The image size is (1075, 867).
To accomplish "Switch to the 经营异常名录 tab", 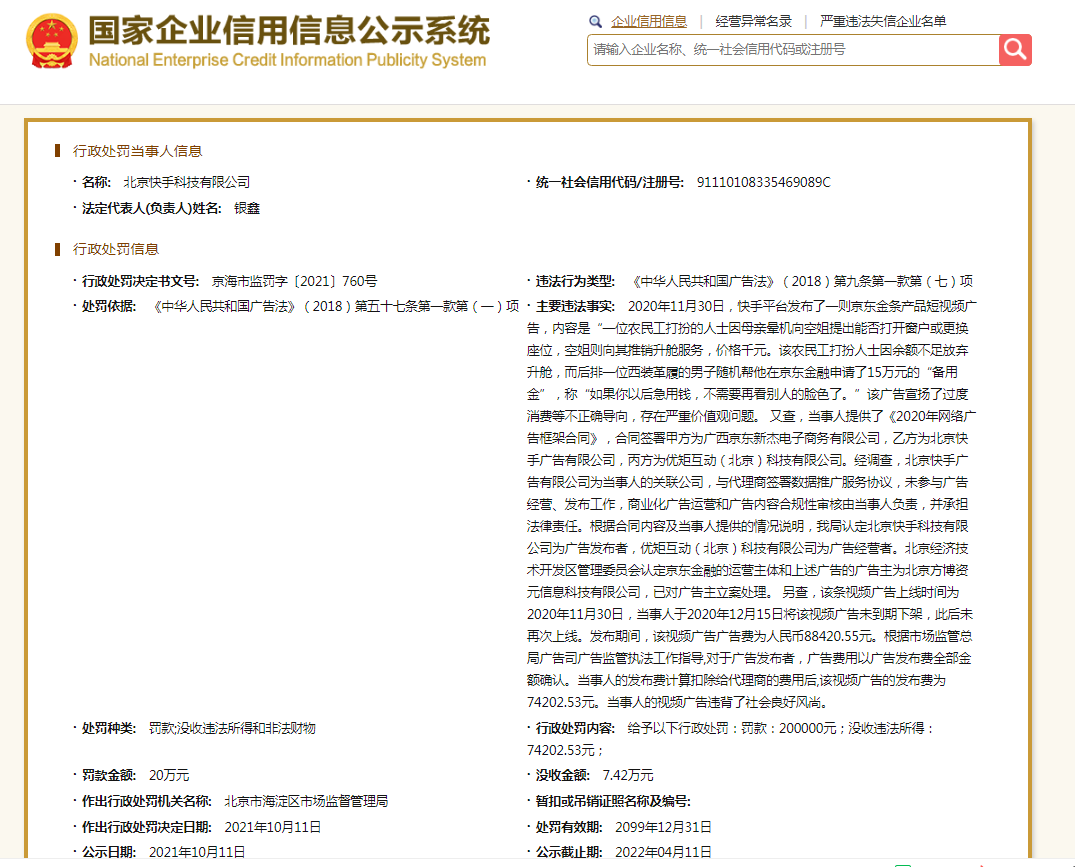I will pyautogui.click(x=754, y=21).
